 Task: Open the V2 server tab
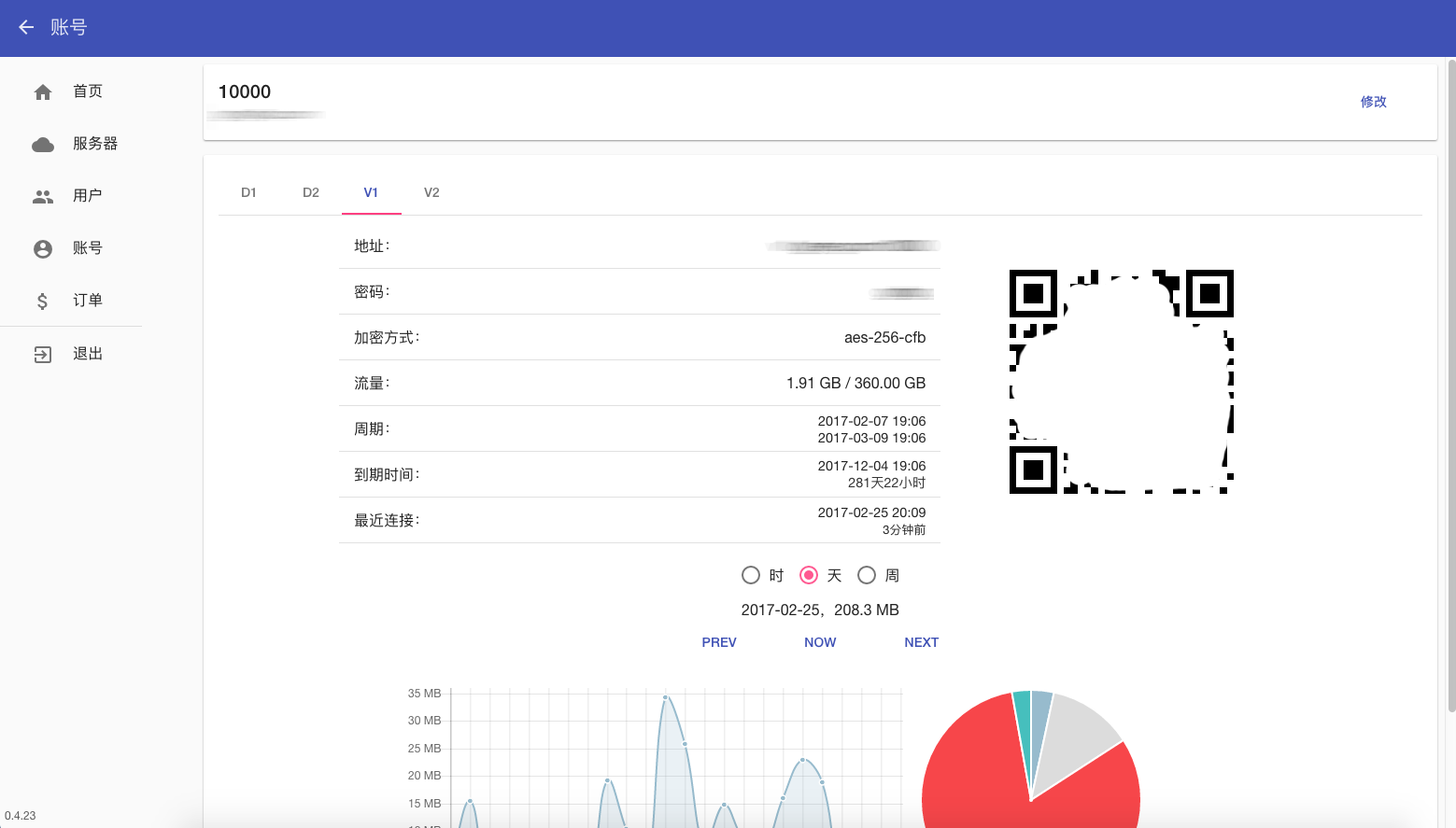431,192
